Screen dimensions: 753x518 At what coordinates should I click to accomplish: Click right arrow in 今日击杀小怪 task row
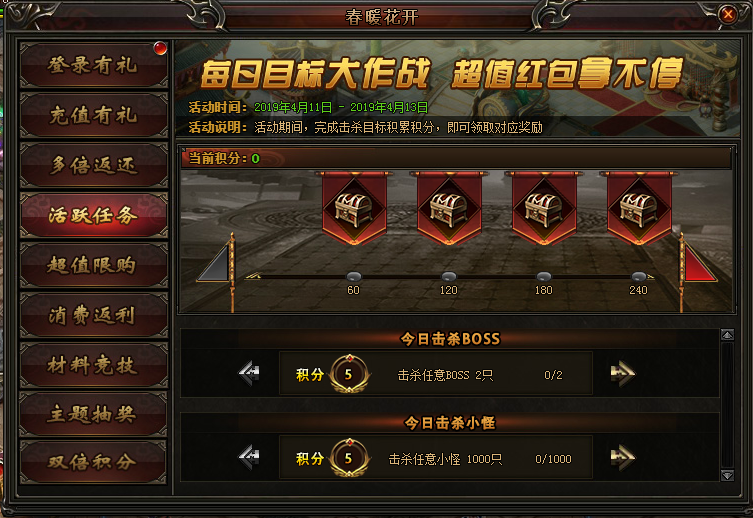[623, 457]
